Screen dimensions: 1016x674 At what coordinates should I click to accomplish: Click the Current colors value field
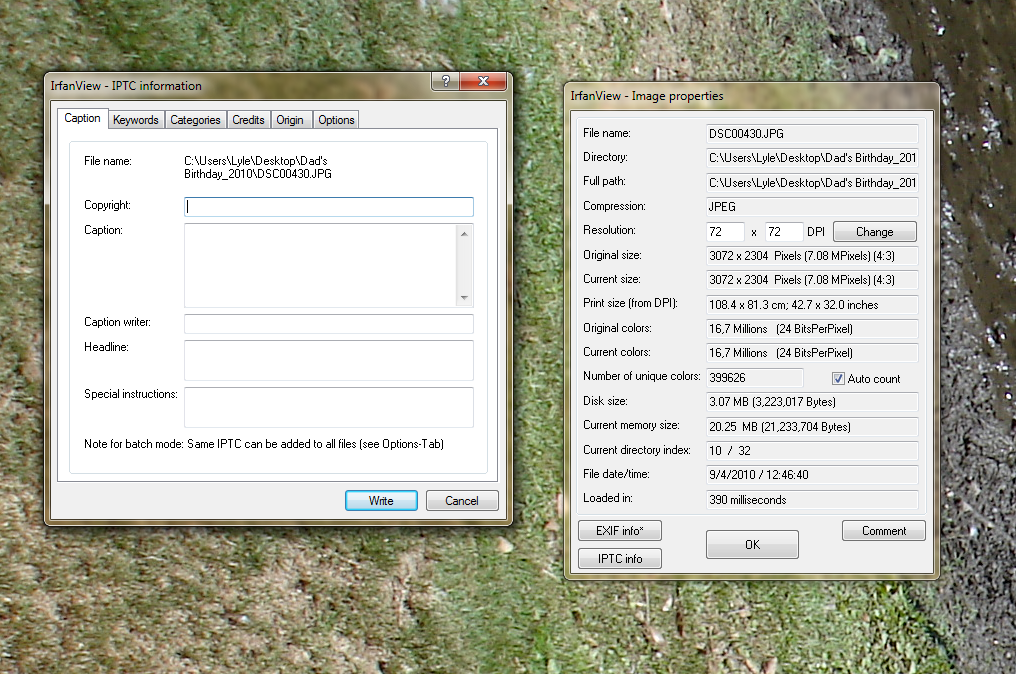(x=812, y=353)
